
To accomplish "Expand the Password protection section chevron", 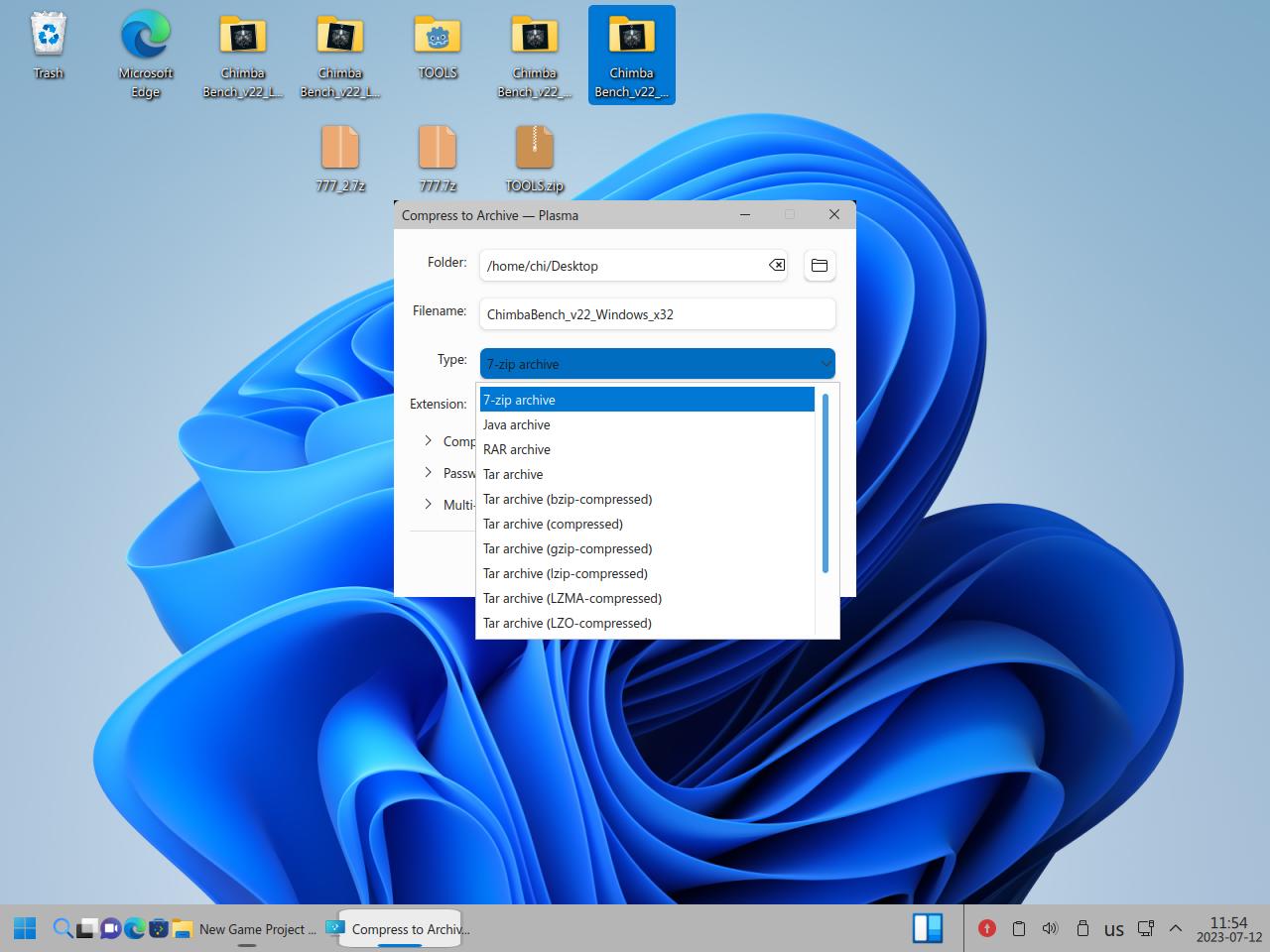I will click(428, 472).
